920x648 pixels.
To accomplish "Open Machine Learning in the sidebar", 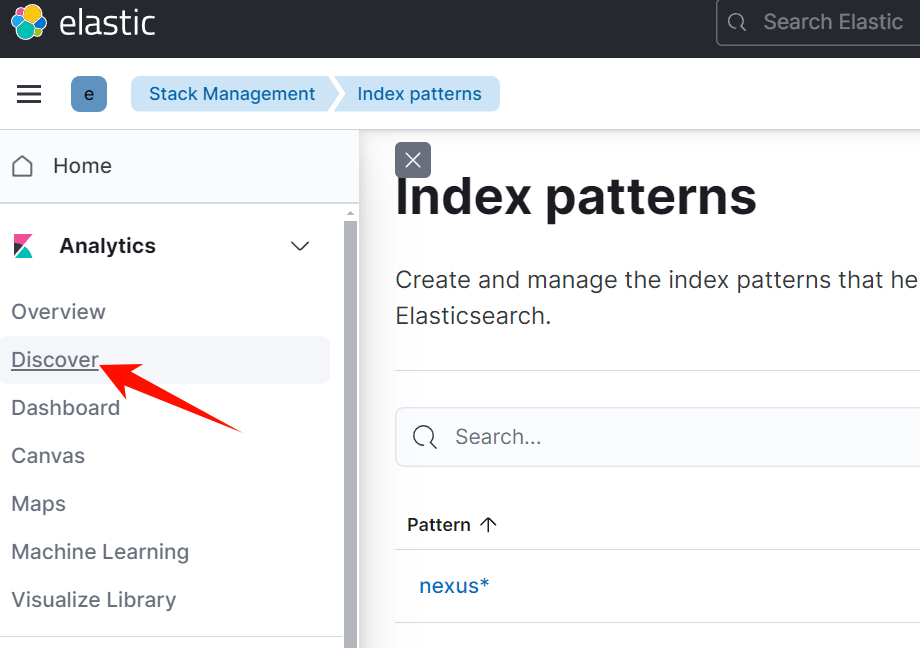I will [100, 552].
